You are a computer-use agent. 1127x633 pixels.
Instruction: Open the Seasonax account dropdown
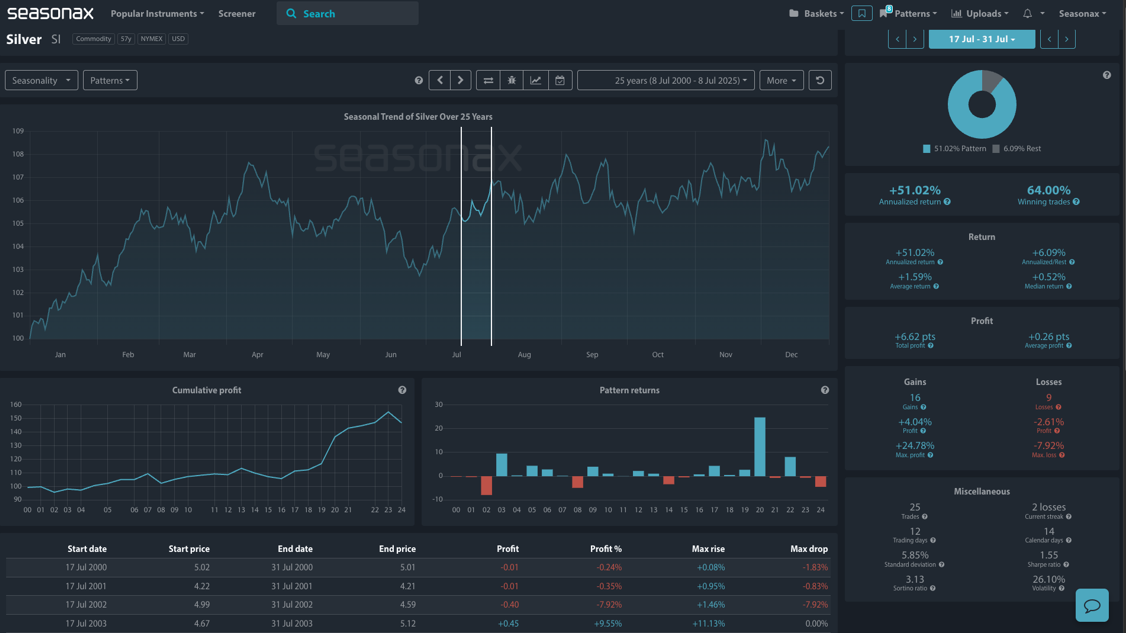click(x=1082, y=14)
